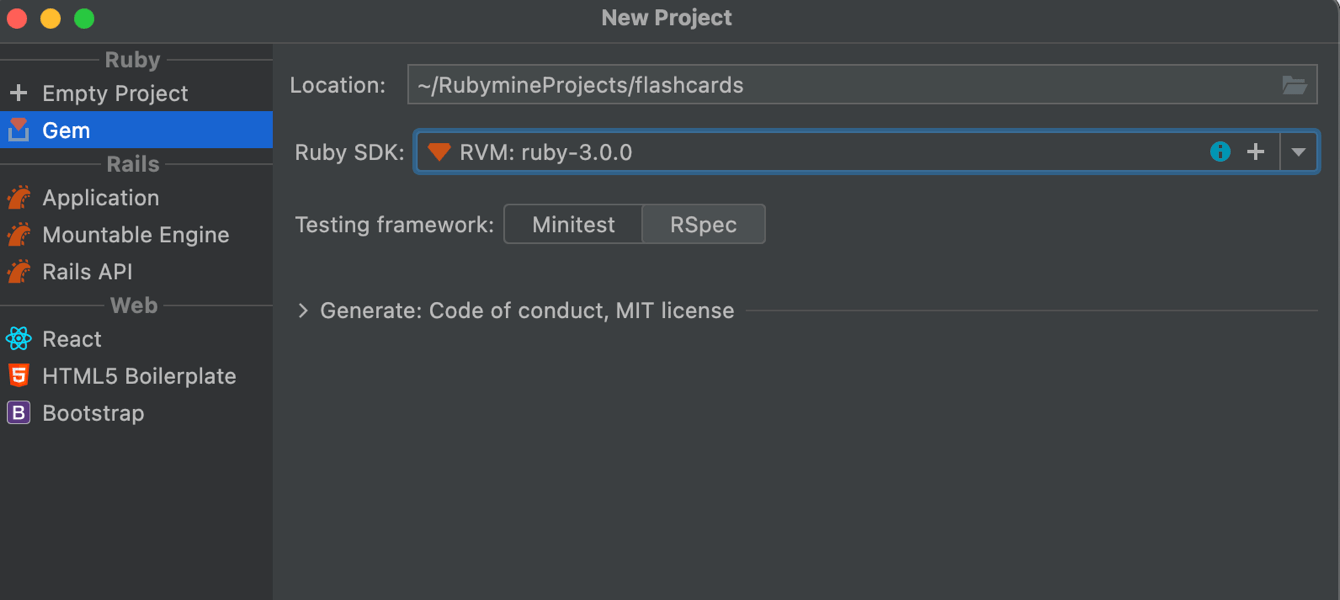Choose Mountable Engine project type label
1340x600 pixels.
[136, 235]
